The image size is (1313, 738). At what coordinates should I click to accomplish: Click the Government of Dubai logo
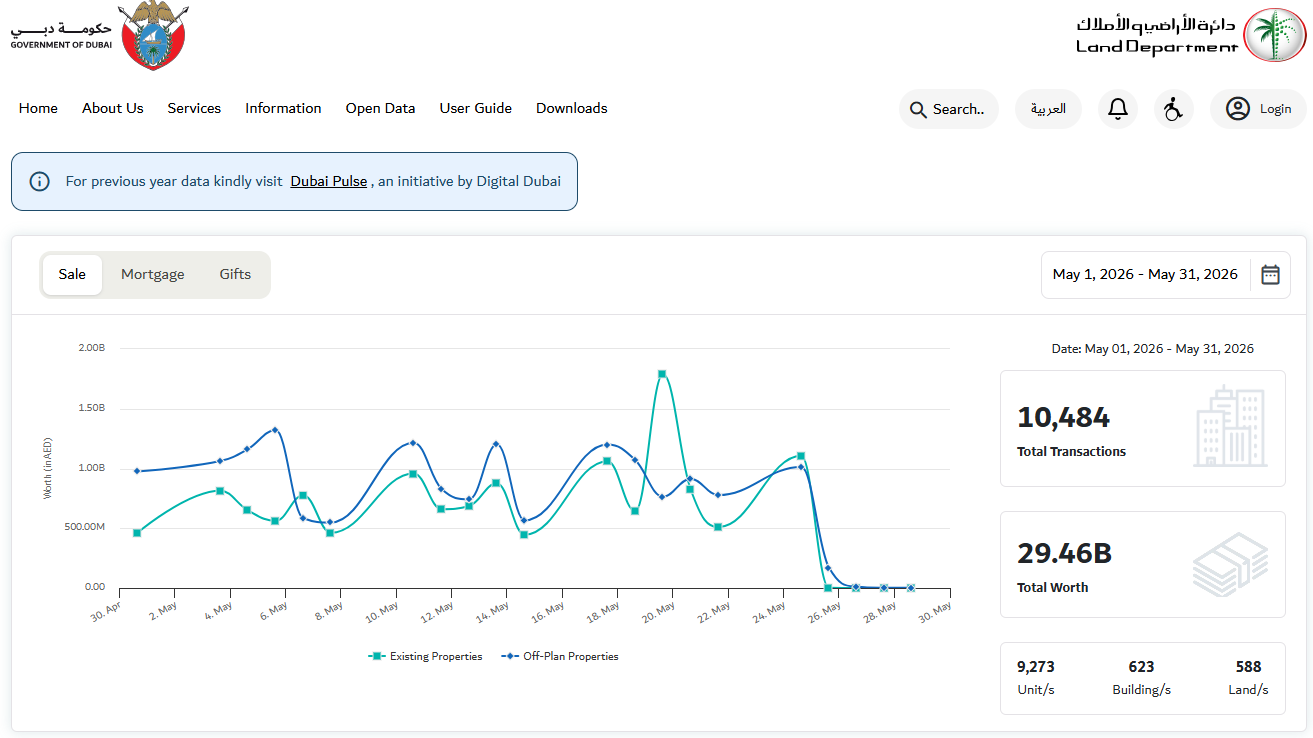click(x=99, y=36)
